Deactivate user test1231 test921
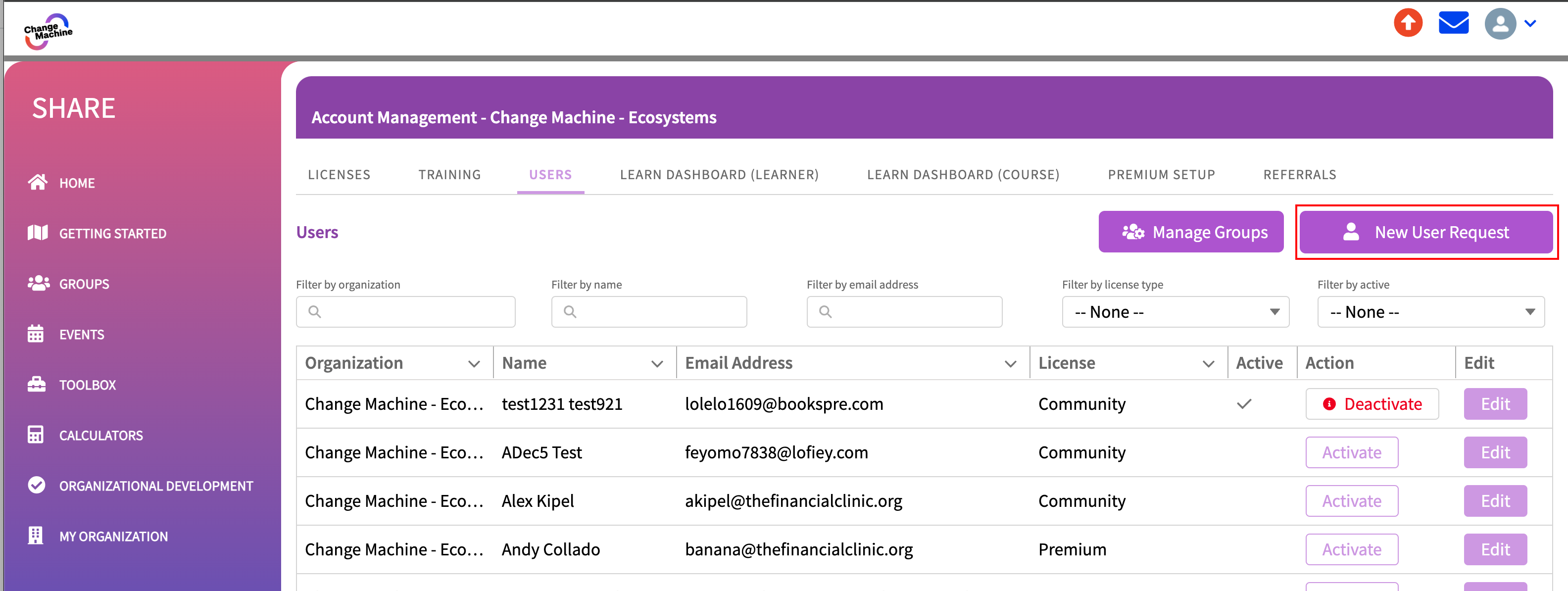The height and width of the screenshot is (591, 1568). coord(1372,404)
